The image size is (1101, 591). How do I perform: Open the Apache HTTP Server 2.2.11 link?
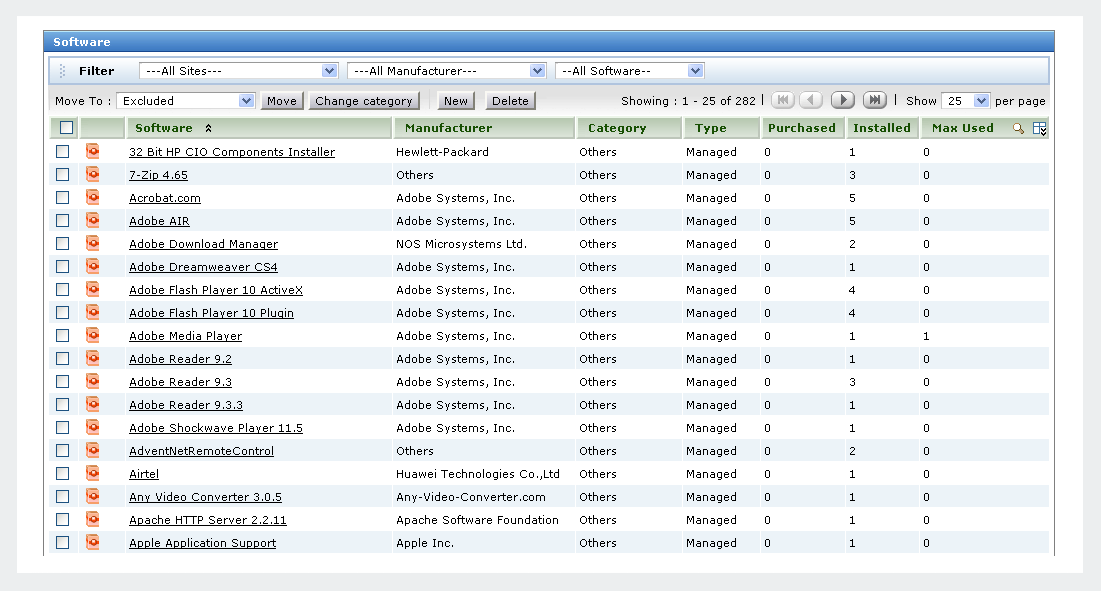pos(208,520)
